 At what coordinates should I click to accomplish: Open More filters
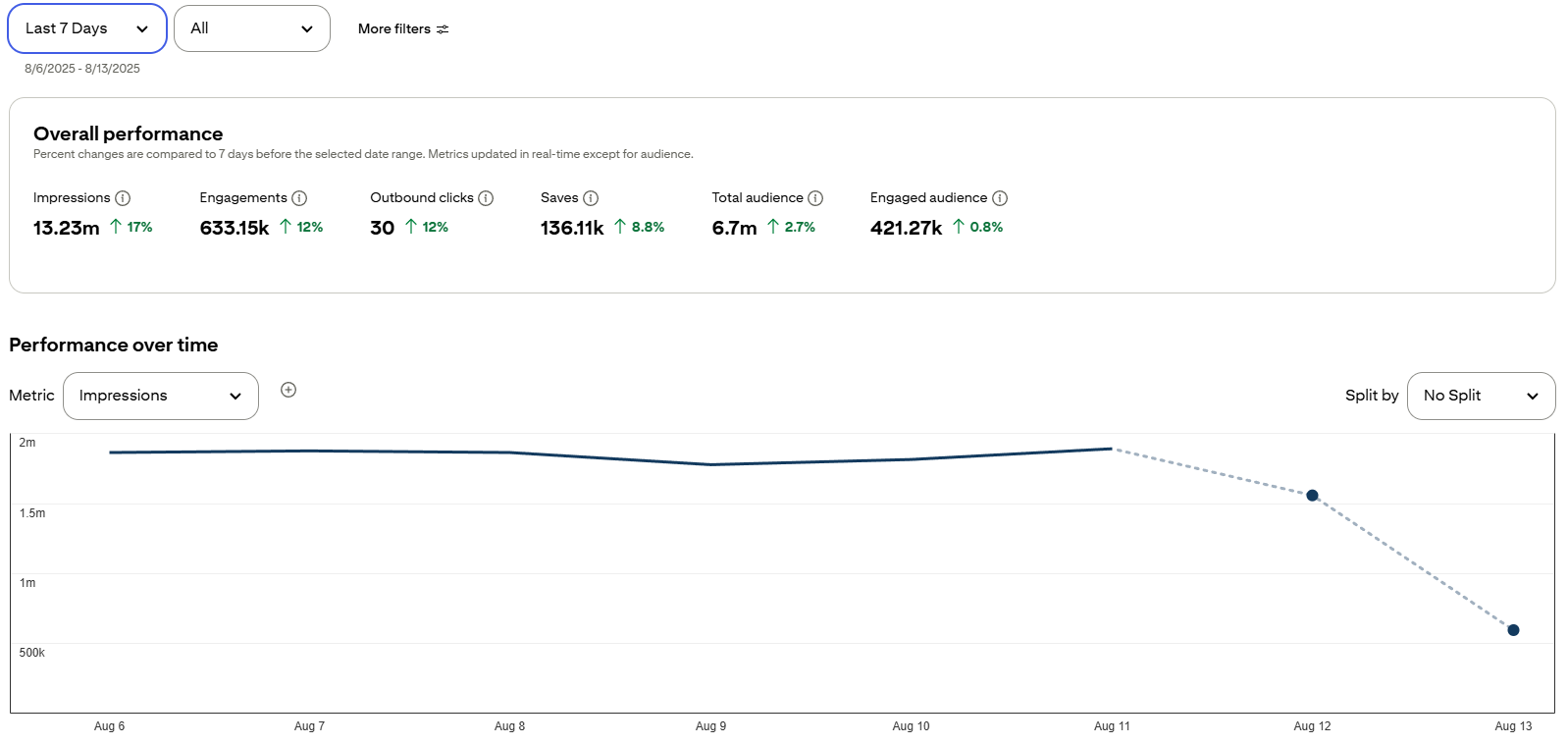click(403, 29)
